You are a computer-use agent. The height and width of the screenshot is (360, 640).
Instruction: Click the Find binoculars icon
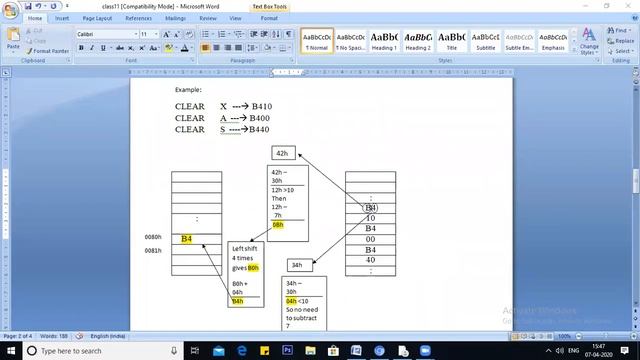(611, 31)
